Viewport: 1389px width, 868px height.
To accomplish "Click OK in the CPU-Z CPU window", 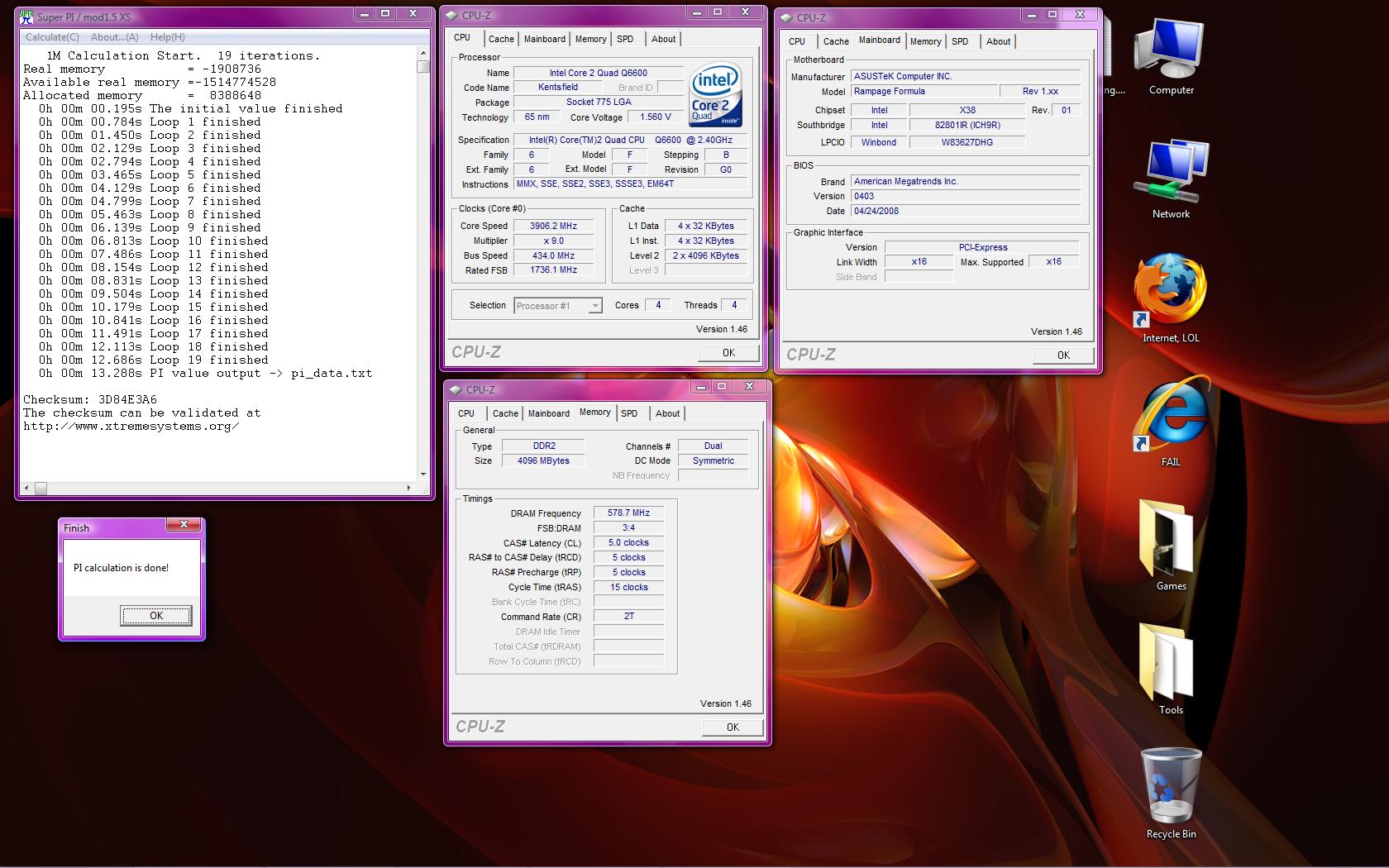I will [x=728, y=353].
